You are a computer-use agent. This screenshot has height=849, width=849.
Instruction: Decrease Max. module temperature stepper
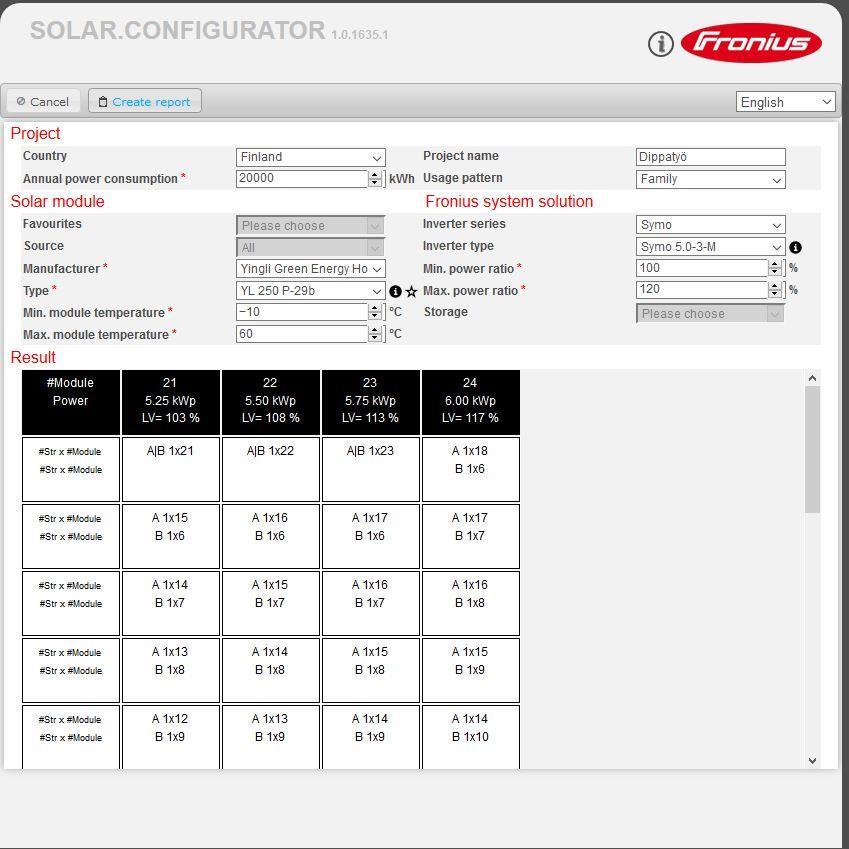coord(375,338)
